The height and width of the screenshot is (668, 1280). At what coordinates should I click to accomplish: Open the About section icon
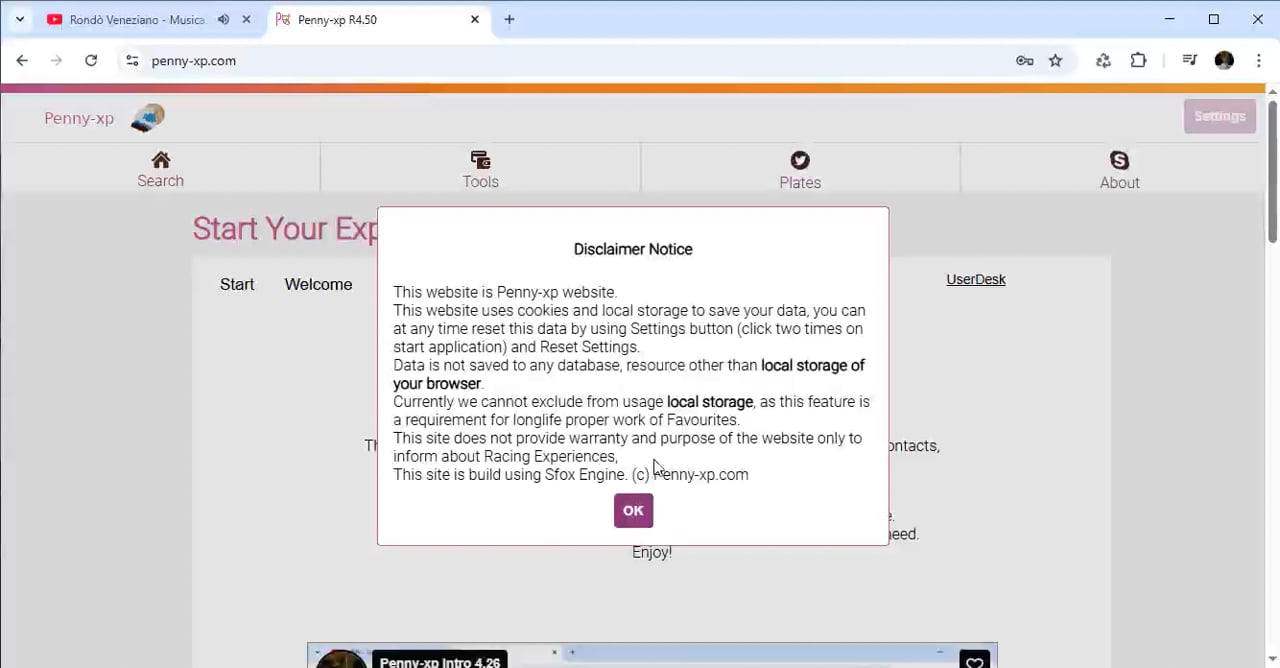(1119, 160)
